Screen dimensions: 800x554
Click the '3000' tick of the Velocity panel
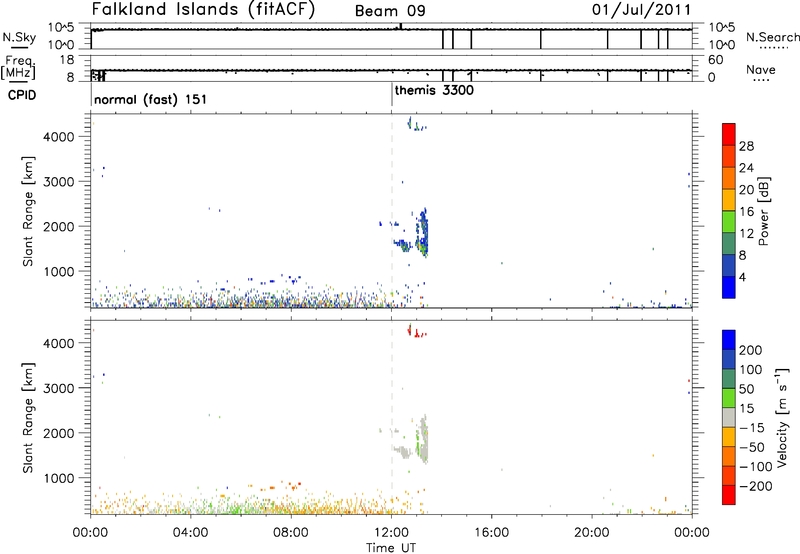tap(58, 388)
